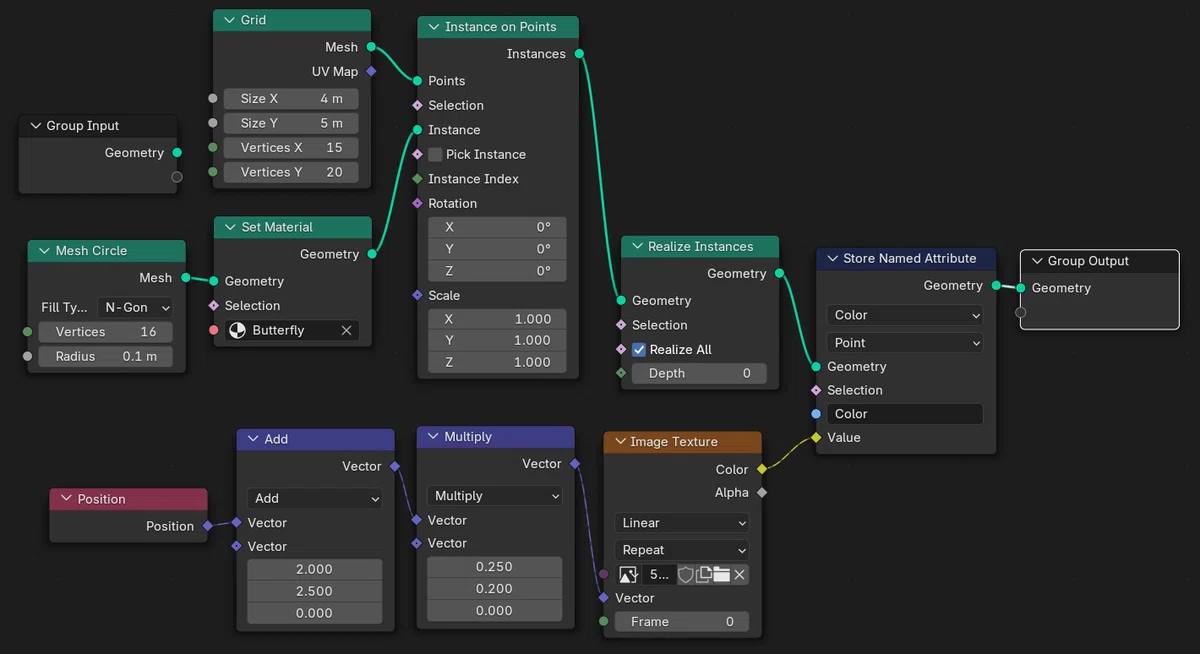The width and height of the screenshot is (1200, 654).
Task: Click the 2.500 value in Add node
Action: pos(315,591)
